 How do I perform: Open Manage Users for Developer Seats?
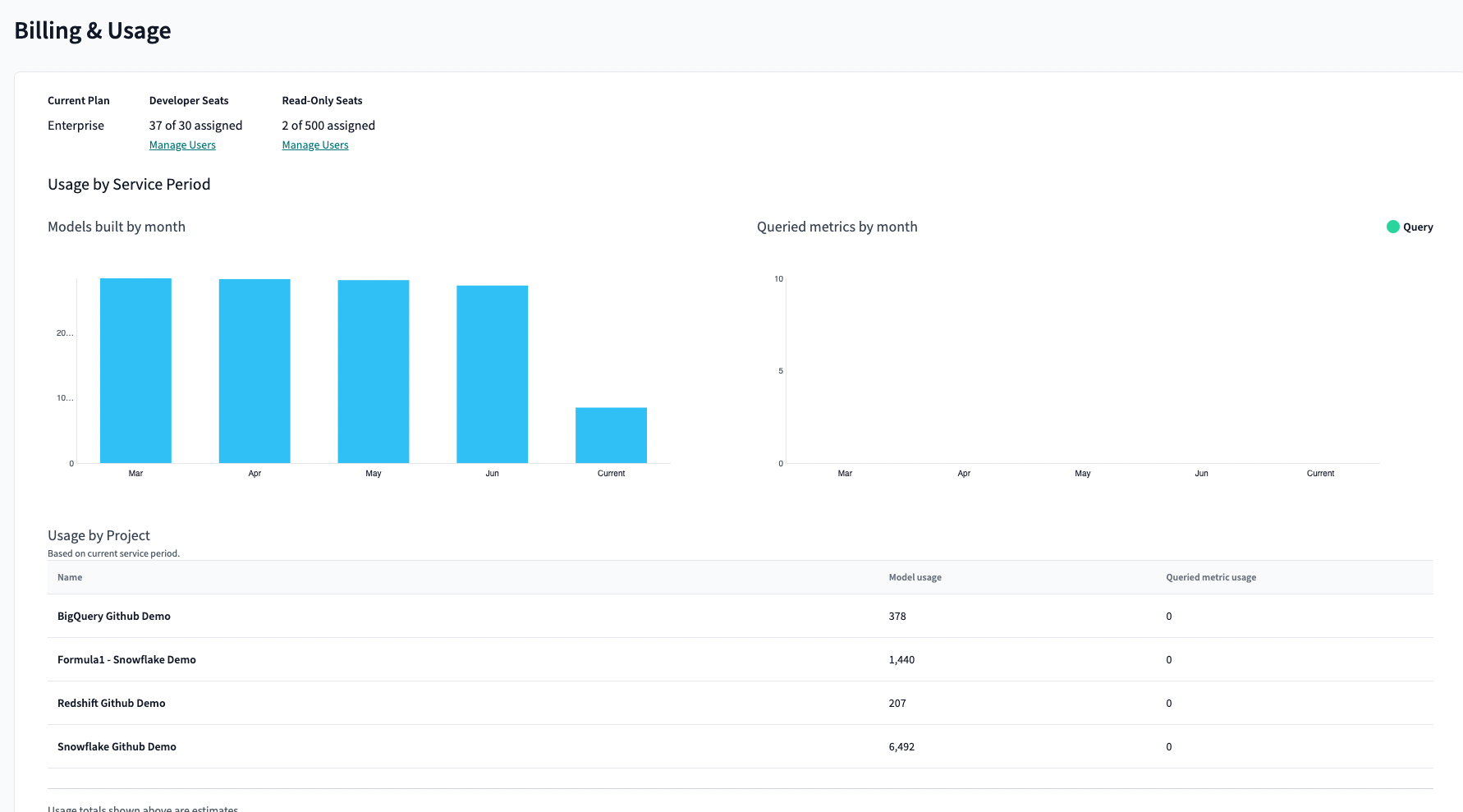[x=181, y=145]
